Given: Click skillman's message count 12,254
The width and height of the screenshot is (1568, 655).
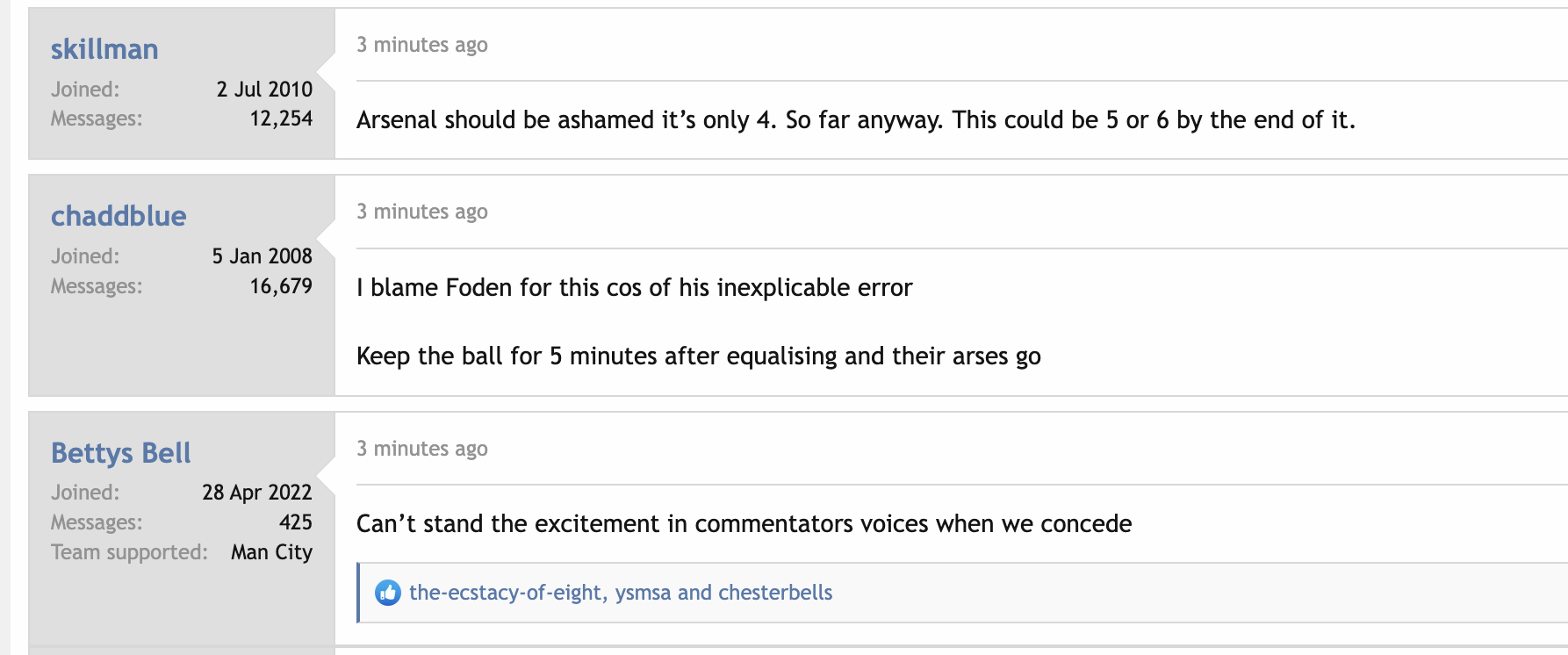Looking at the screenshot, I should [281, 119].
